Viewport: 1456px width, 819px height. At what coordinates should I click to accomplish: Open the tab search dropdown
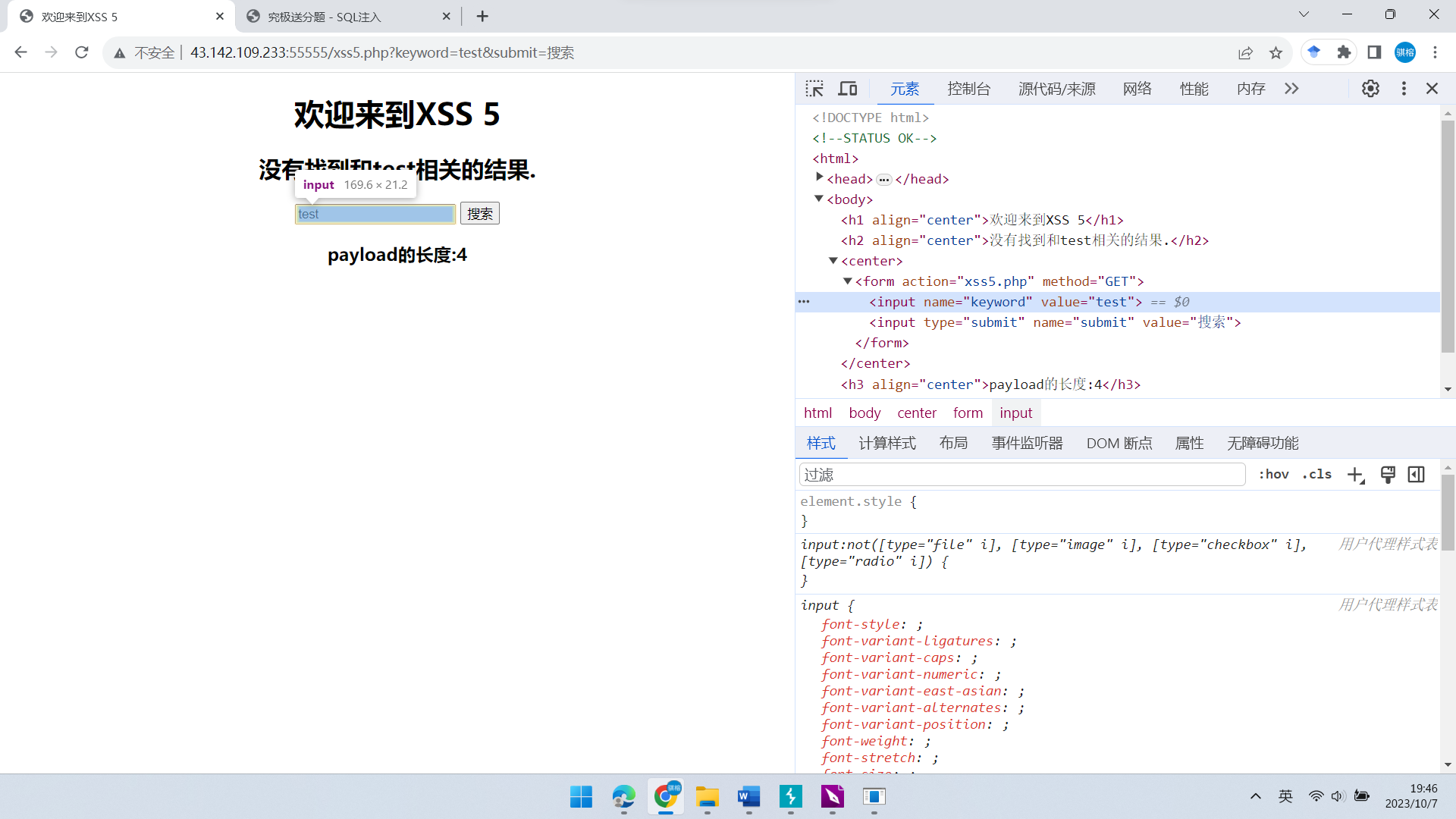point(1304,14)
